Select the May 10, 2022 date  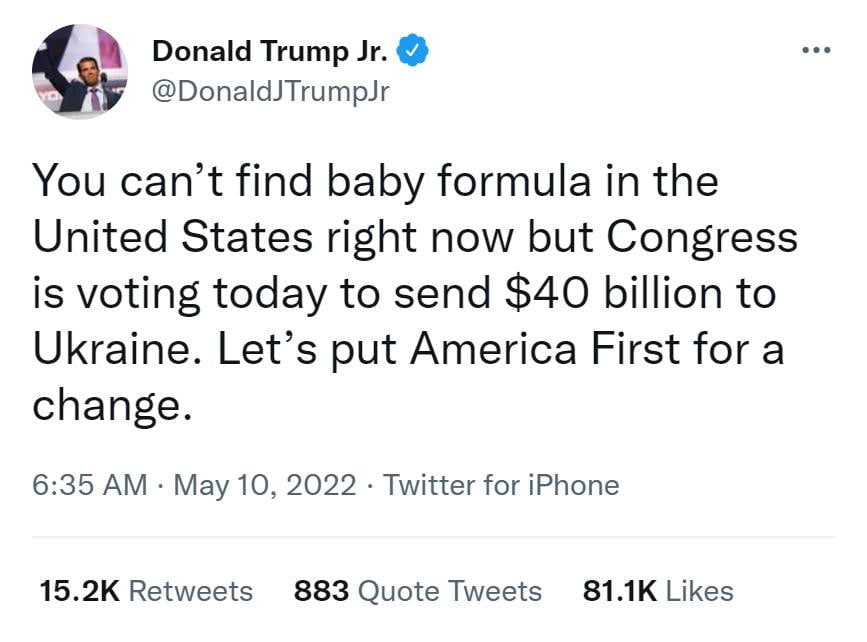[x=265, y=486]
